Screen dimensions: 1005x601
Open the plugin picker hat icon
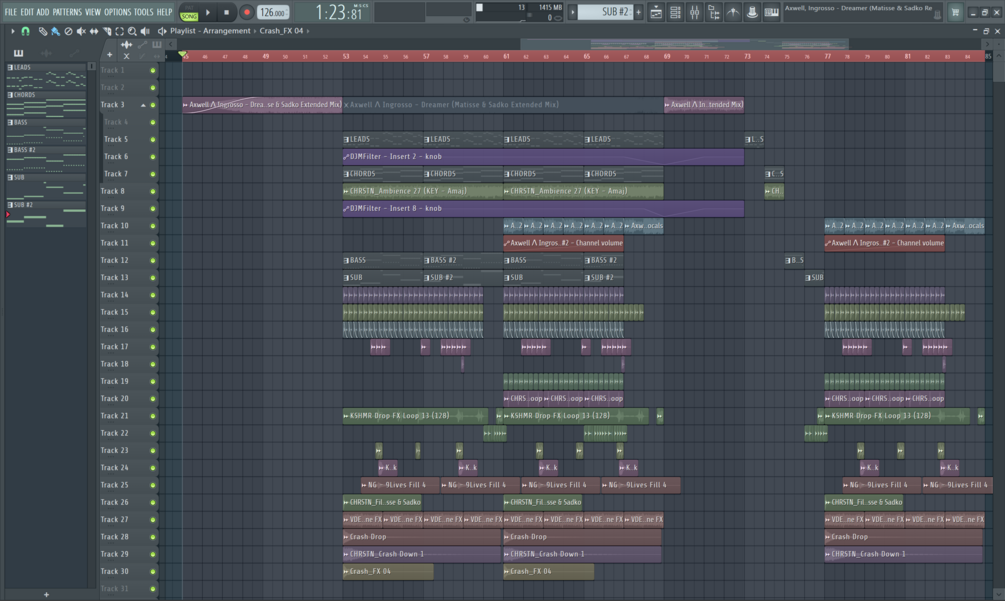coord(752,12)
